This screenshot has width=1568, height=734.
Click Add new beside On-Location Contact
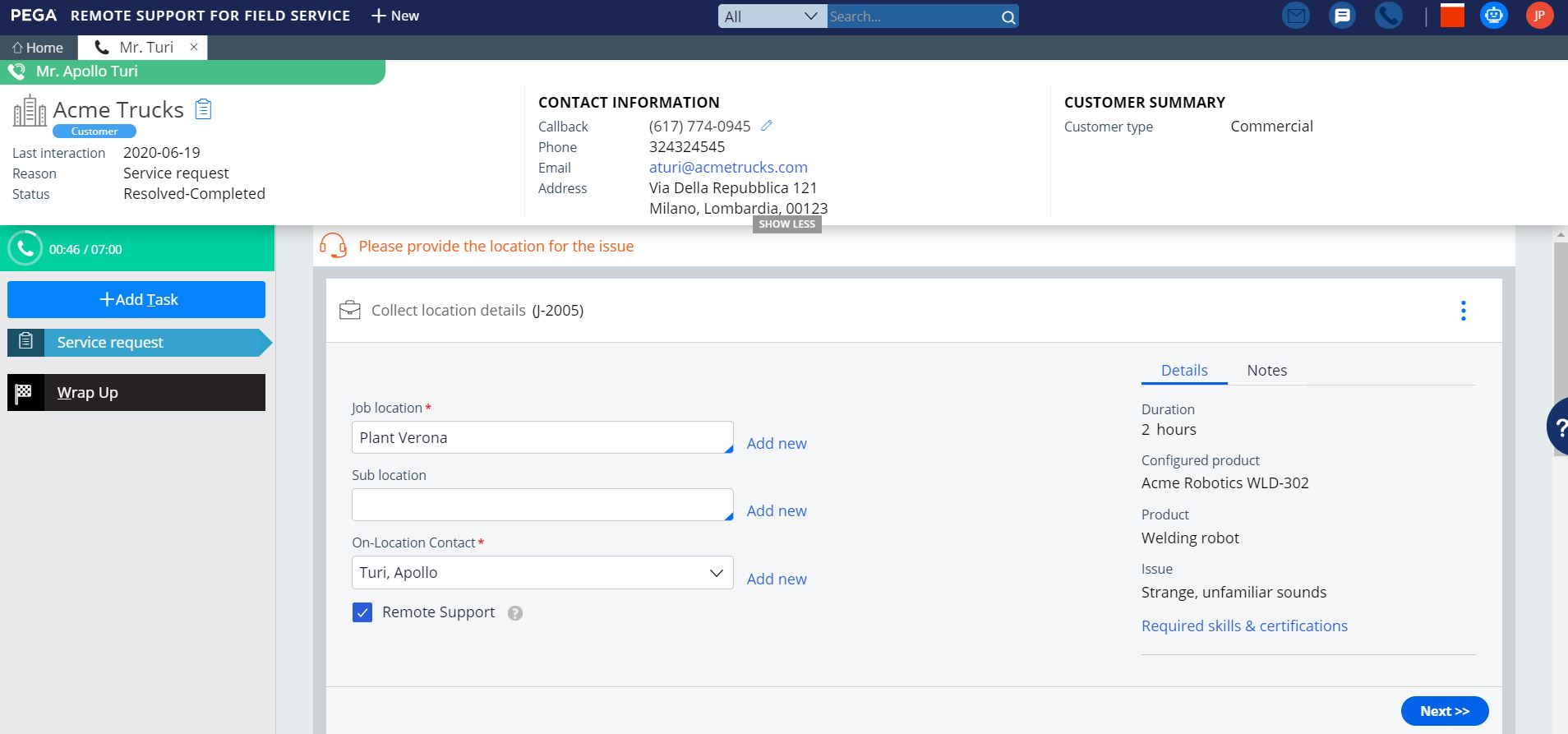[777, 579]
